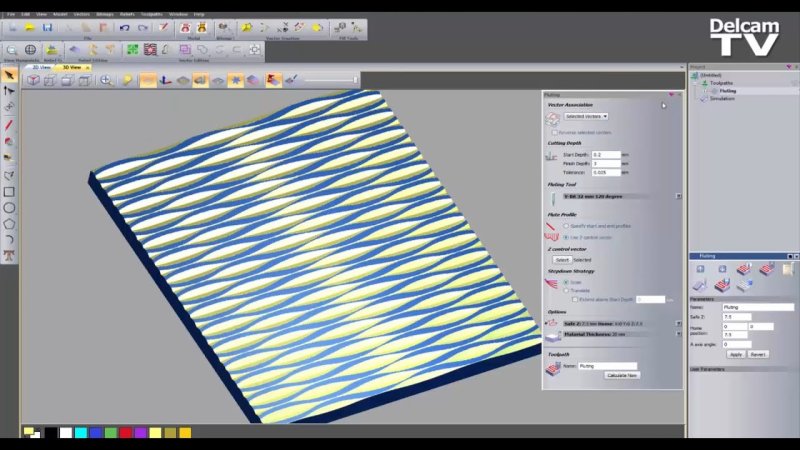Screen dimensions: 800x450
Task: Click the Calculate Now button
Action: (x=623, y=375)
